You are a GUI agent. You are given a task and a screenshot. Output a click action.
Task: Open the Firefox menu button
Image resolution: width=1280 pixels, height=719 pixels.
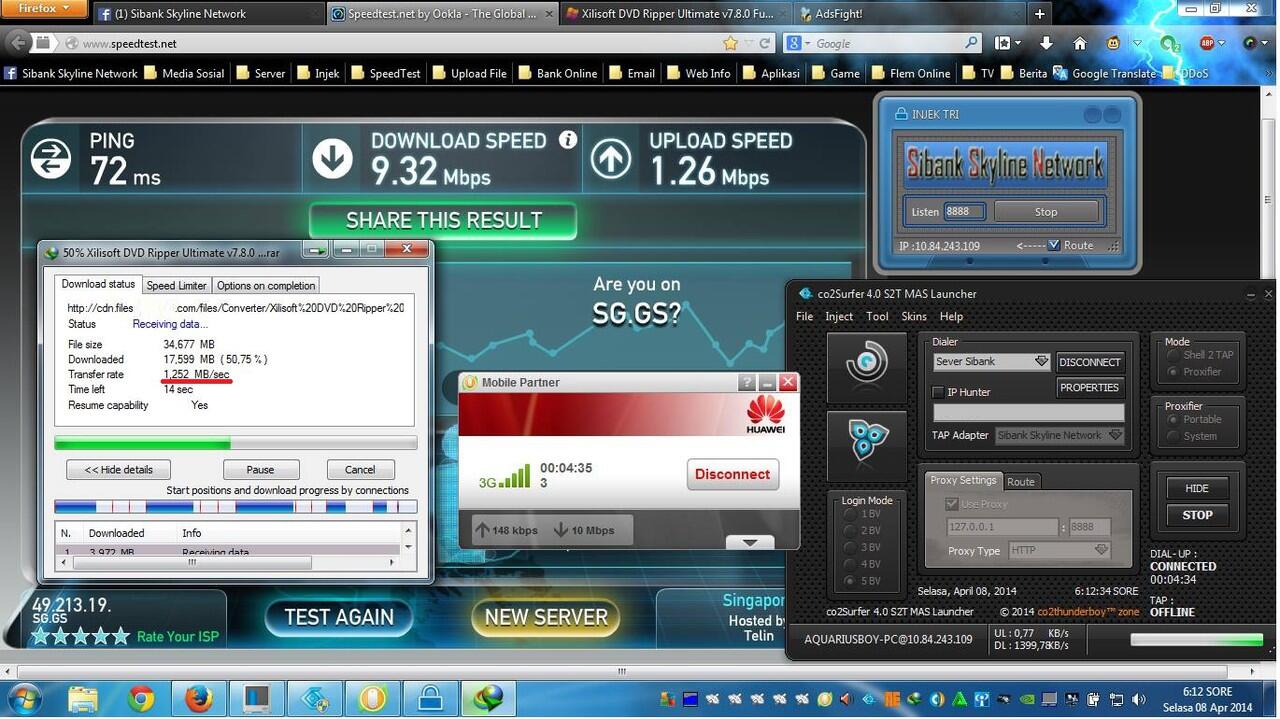click(x=43, y=9)
